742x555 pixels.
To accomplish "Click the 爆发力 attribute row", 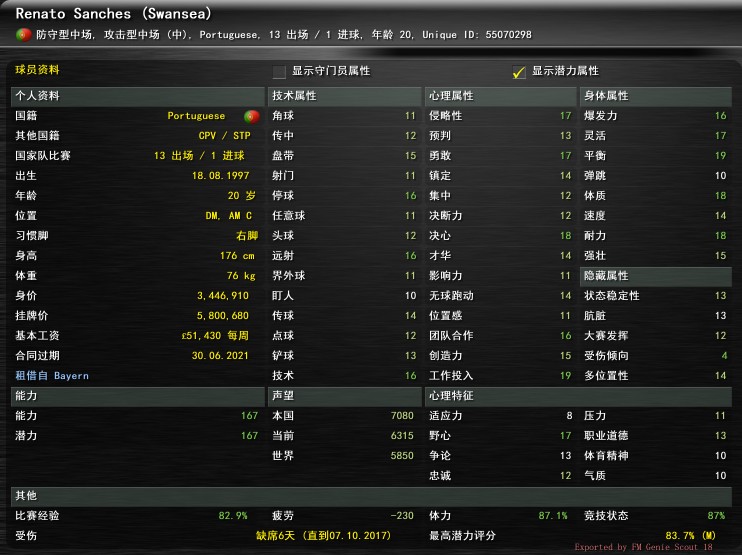I will pyautogui.click(x=655, y=116).
